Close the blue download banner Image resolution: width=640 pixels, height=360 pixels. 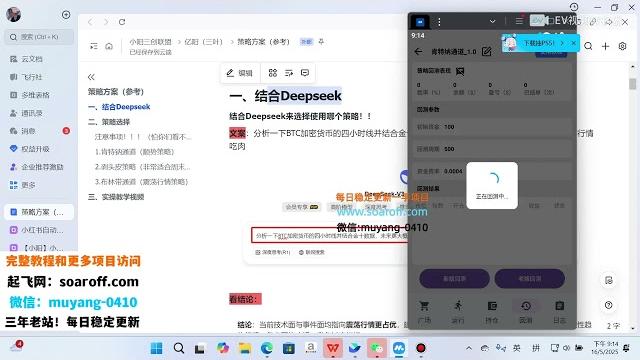[573, 43]
